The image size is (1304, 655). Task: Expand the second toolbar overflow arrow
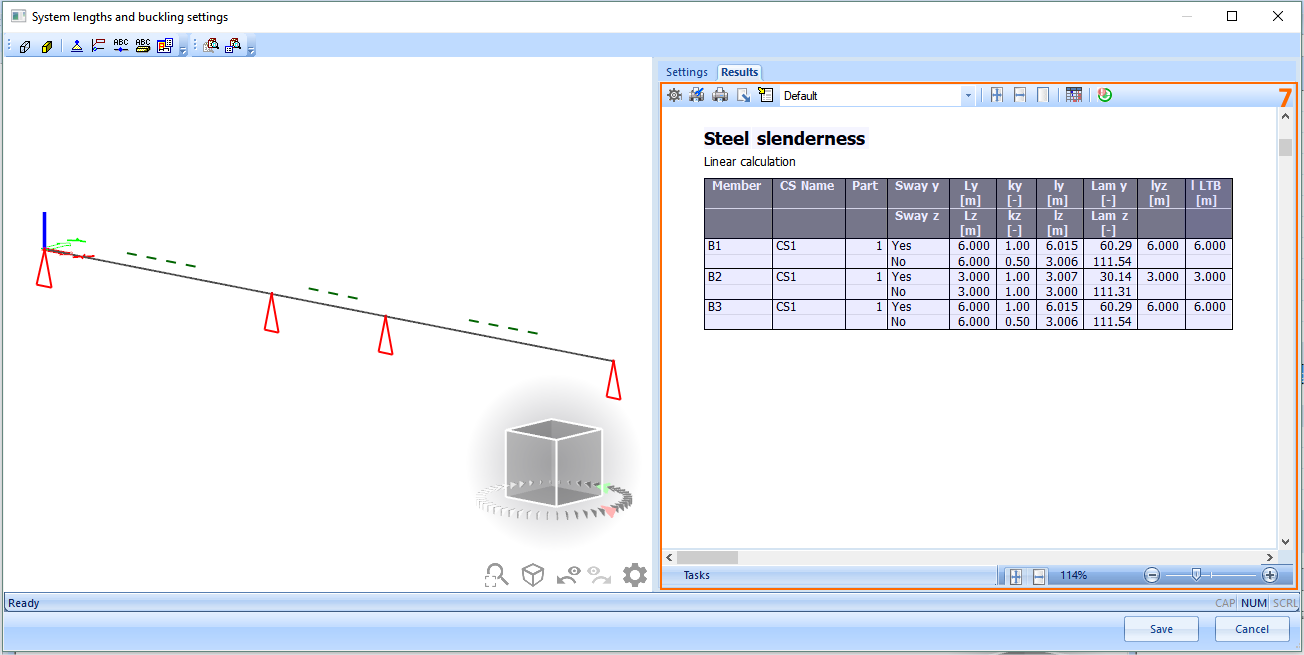pos(251,48)
